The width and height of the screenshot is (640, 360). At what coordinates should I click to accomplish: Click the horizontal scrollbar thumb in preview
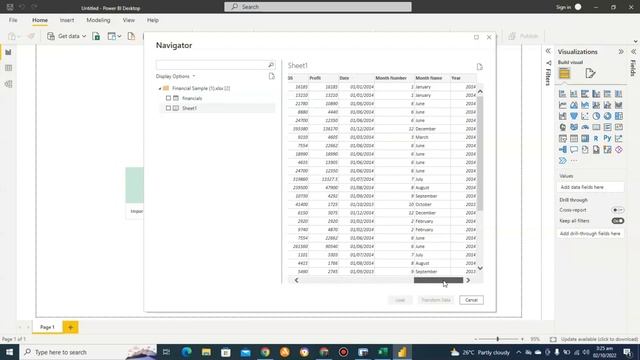click(438, 280)
